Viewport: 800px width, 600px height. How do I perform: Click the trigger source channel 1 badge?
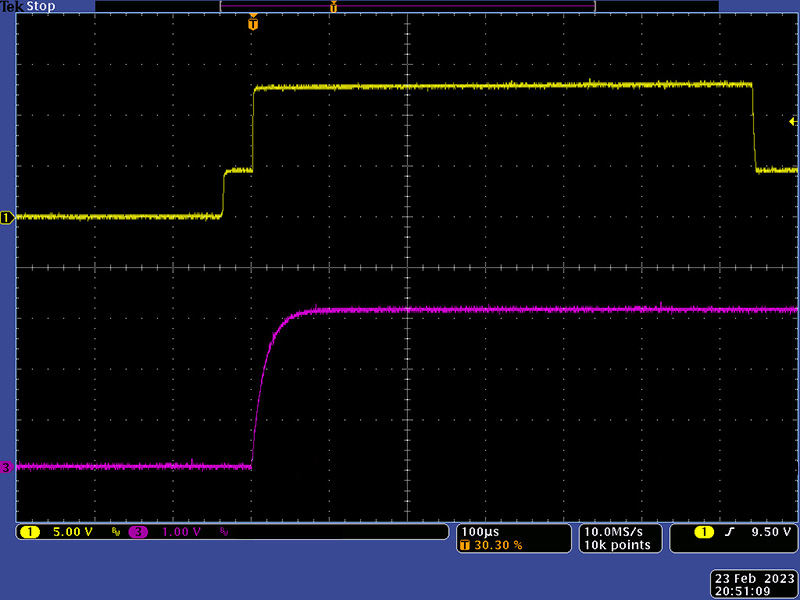coord(704,532)
